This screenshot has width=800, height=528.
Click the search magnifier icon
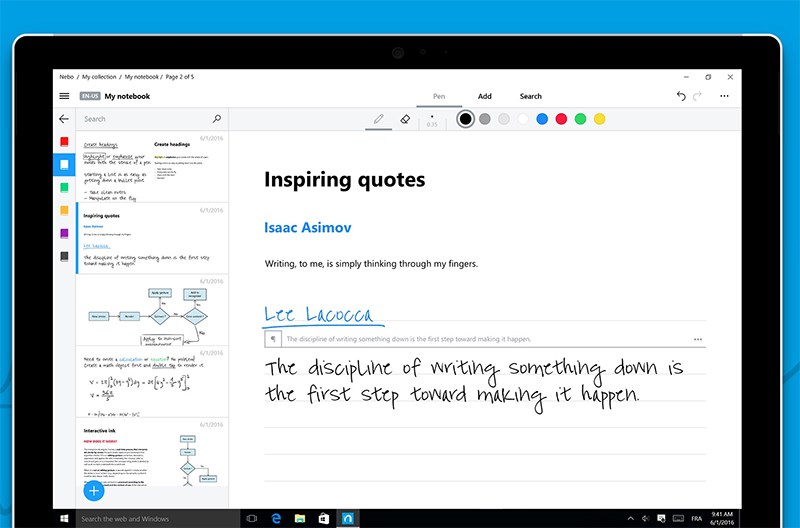click(x=217, y=119)
